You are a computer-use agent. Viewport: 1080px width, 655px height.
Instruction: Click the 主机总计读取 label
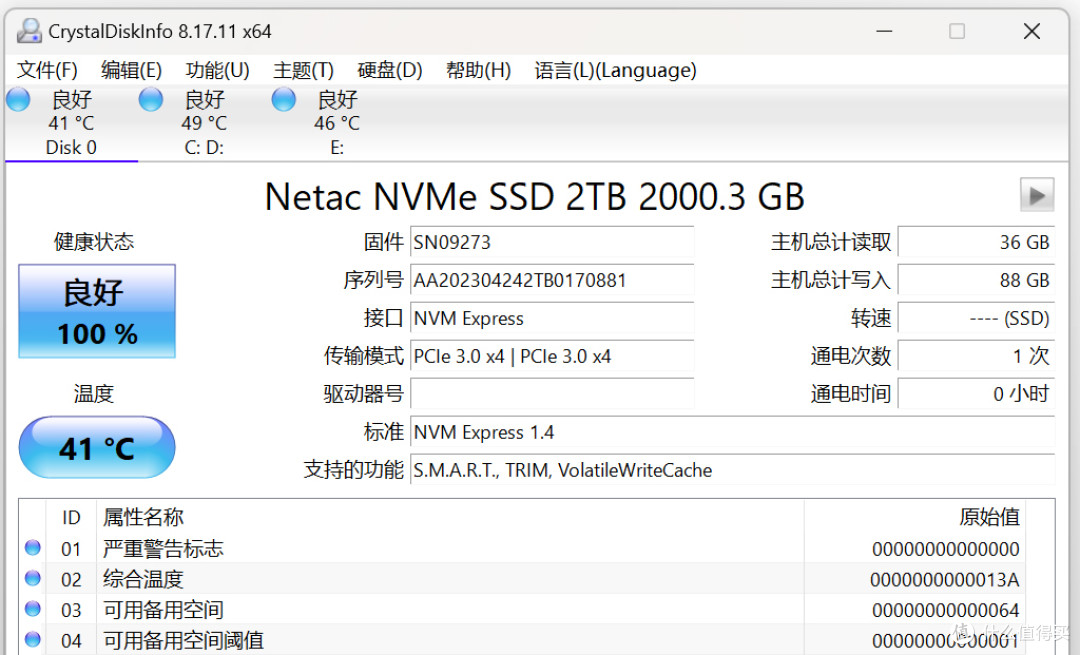pyautogui.click(x=831, y=242)
